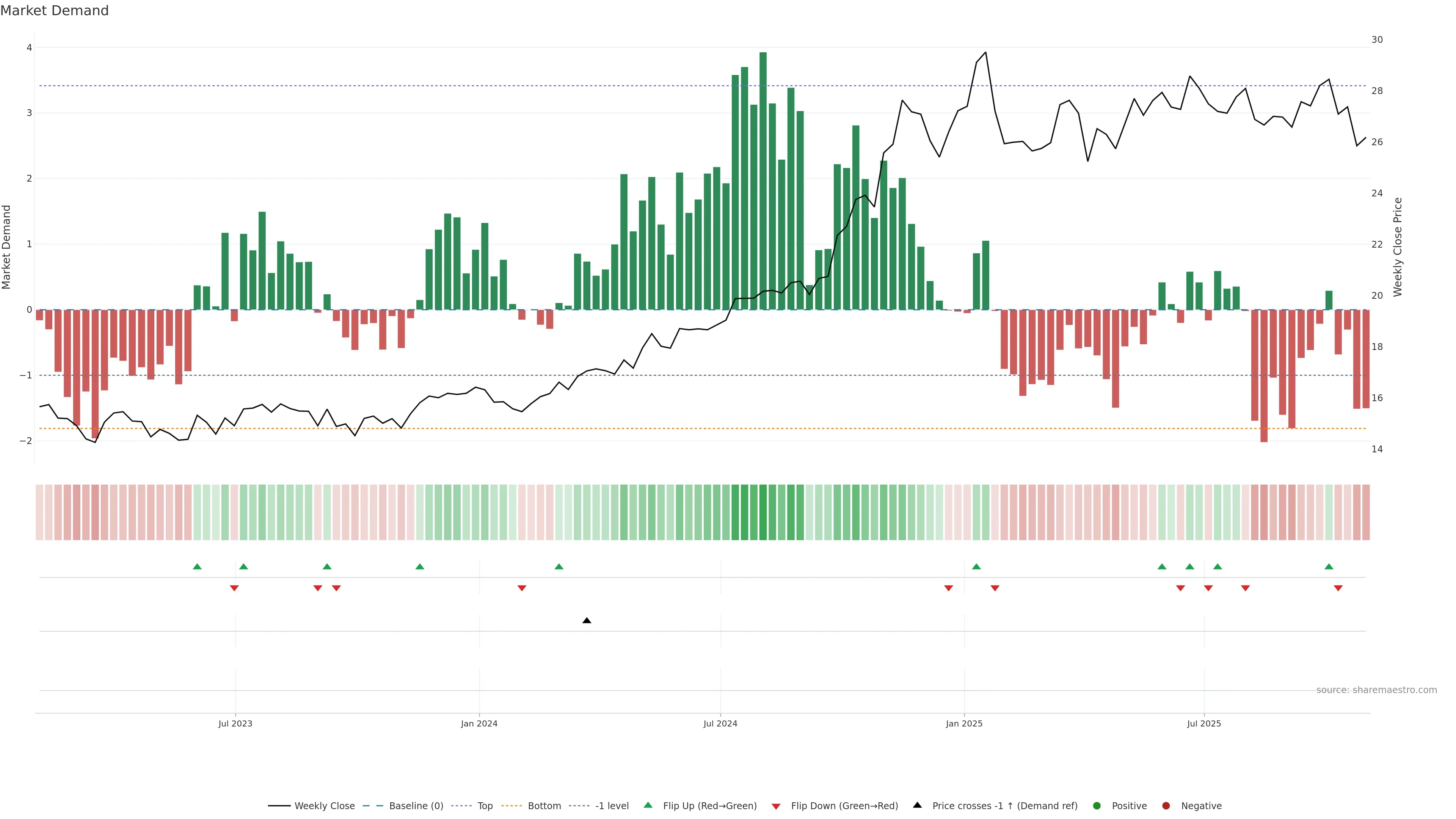The height and width of the screenshot is (819, 1456).
Task: Click the red Flip Down legend triangle
Action: 776,806
